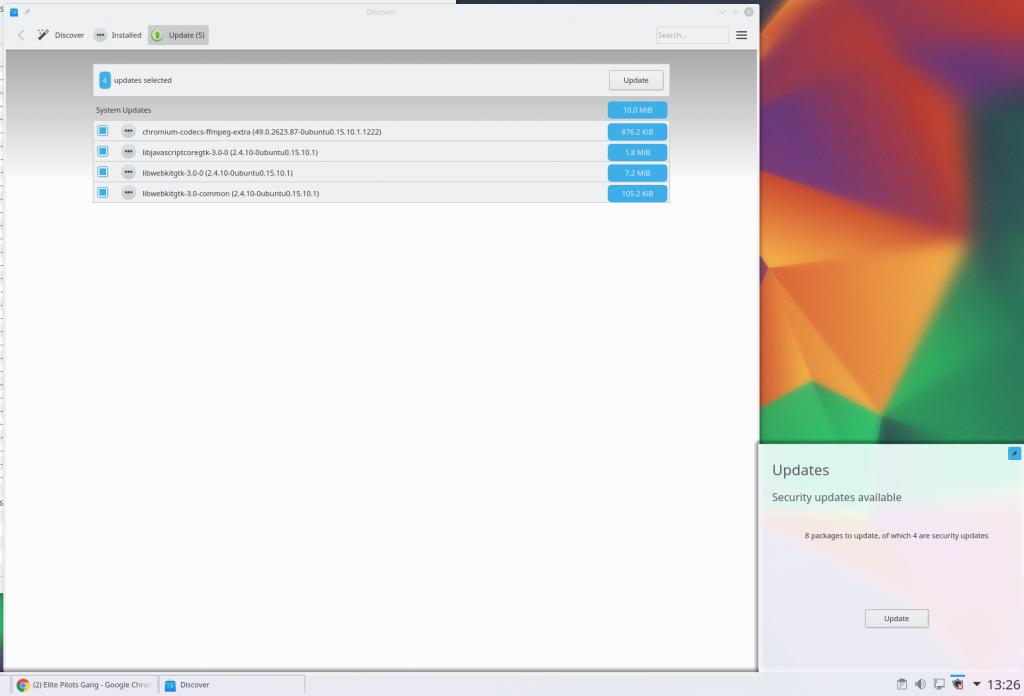Uncheck the chromium-codecs-ffmpeg-extra update checkbox
The height and width of the screenshot is (696, 1024).
[102, 131]
